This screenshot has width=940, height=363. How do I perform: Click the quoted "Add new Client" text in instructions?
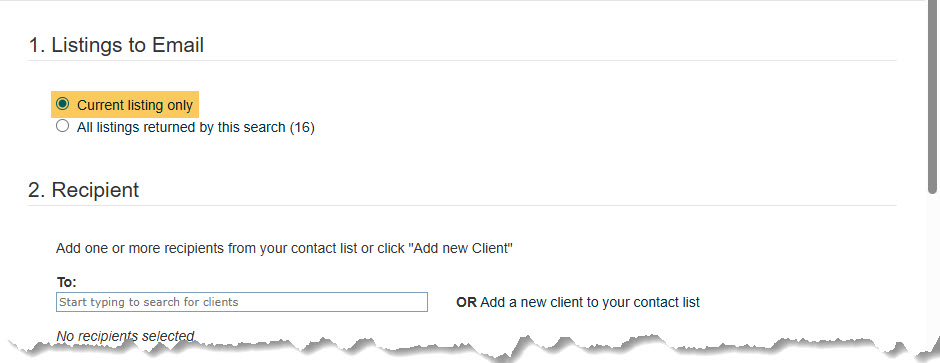[x=460, y=249]
